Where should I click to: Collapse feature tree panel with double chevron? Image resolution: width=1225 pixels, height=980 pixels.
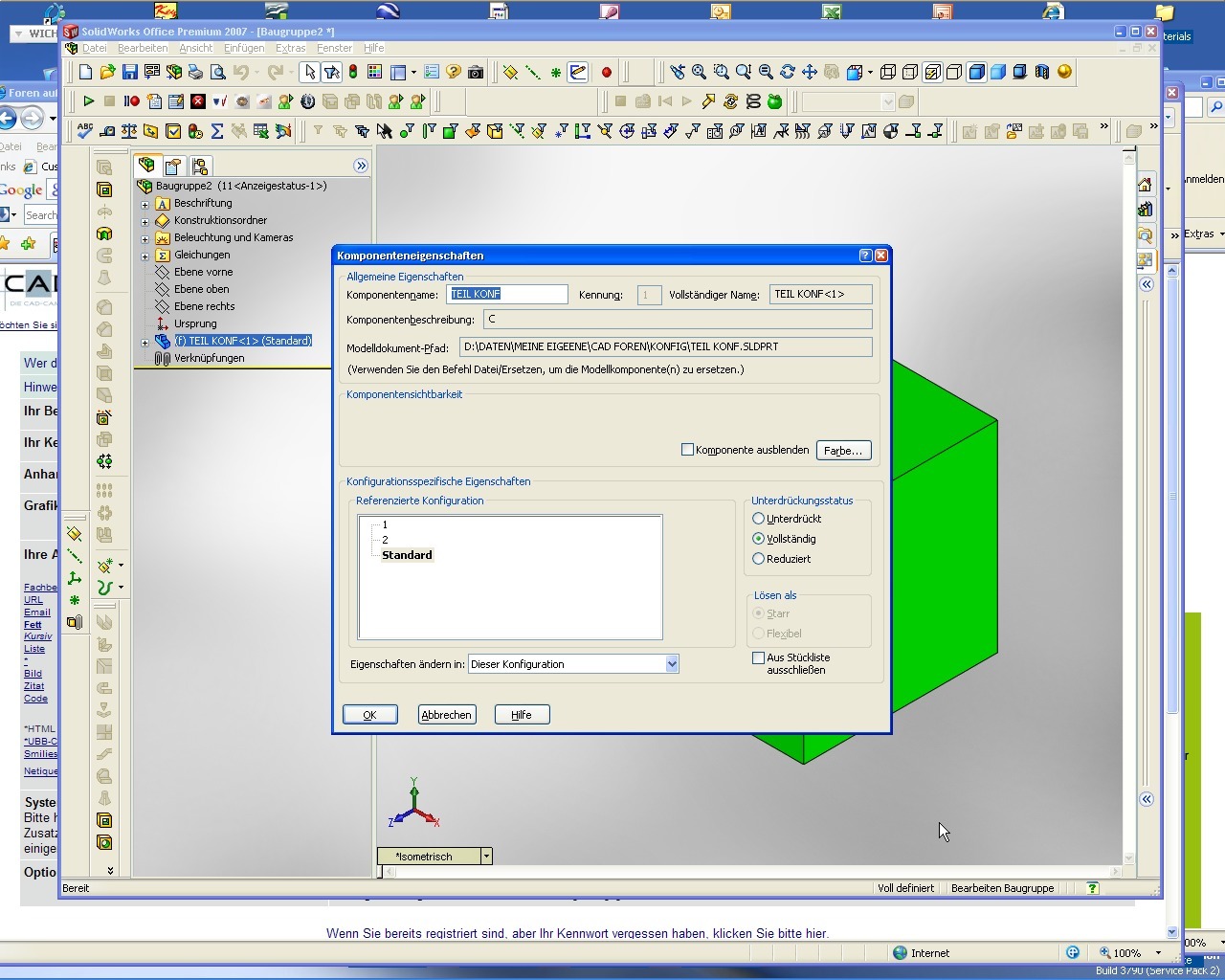point(361,166)
